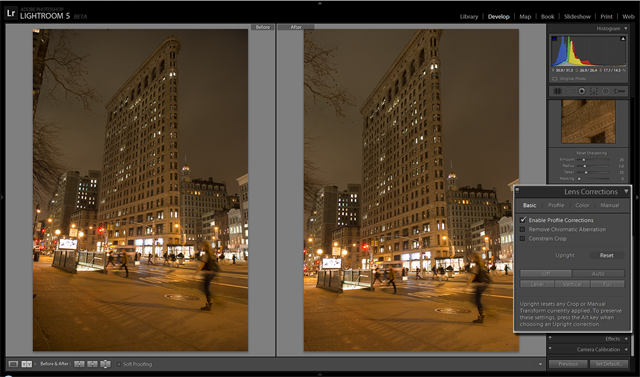Show the left panel group arrow
Viewport: 640px width, 377px height.
pyautogui.click(x=2, y=197)
